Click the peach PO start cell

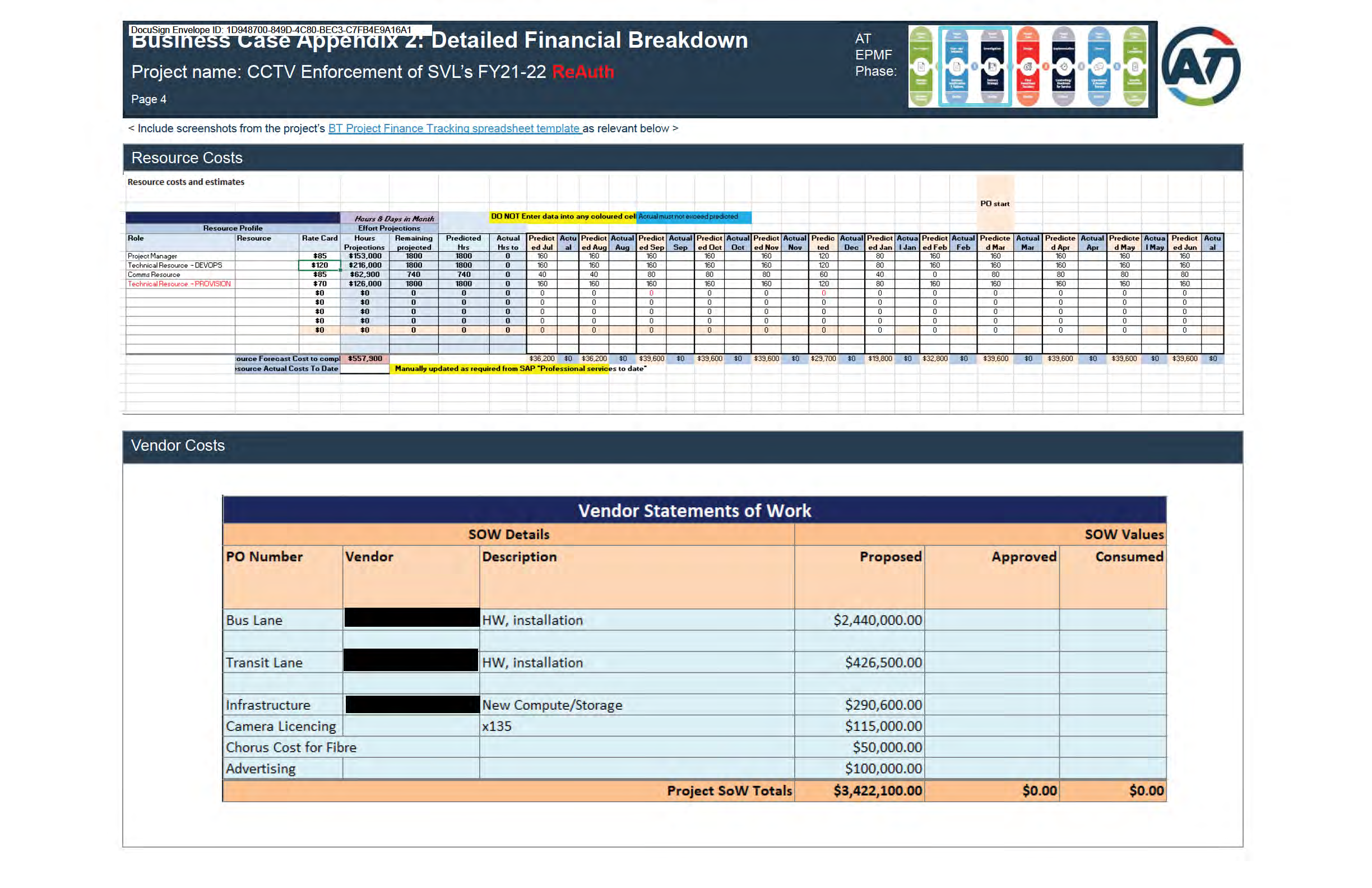tap(994, 203)
